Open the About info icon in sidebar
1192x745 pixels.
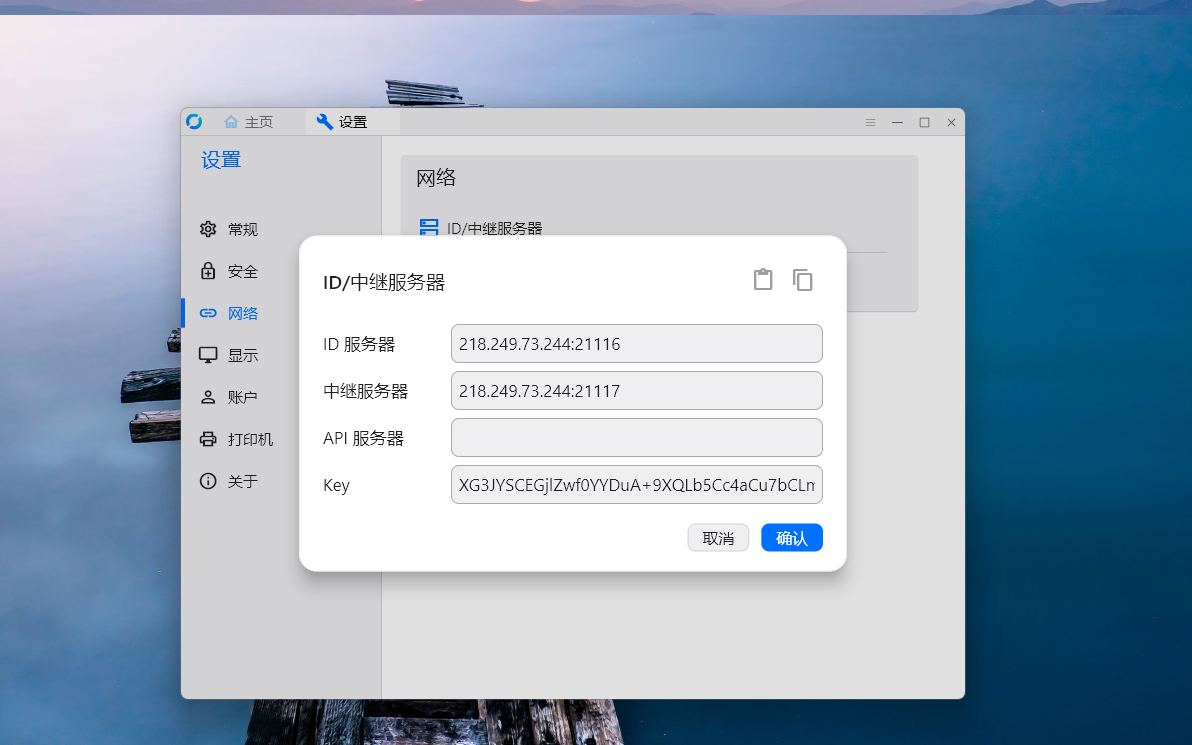coord(208,481)
